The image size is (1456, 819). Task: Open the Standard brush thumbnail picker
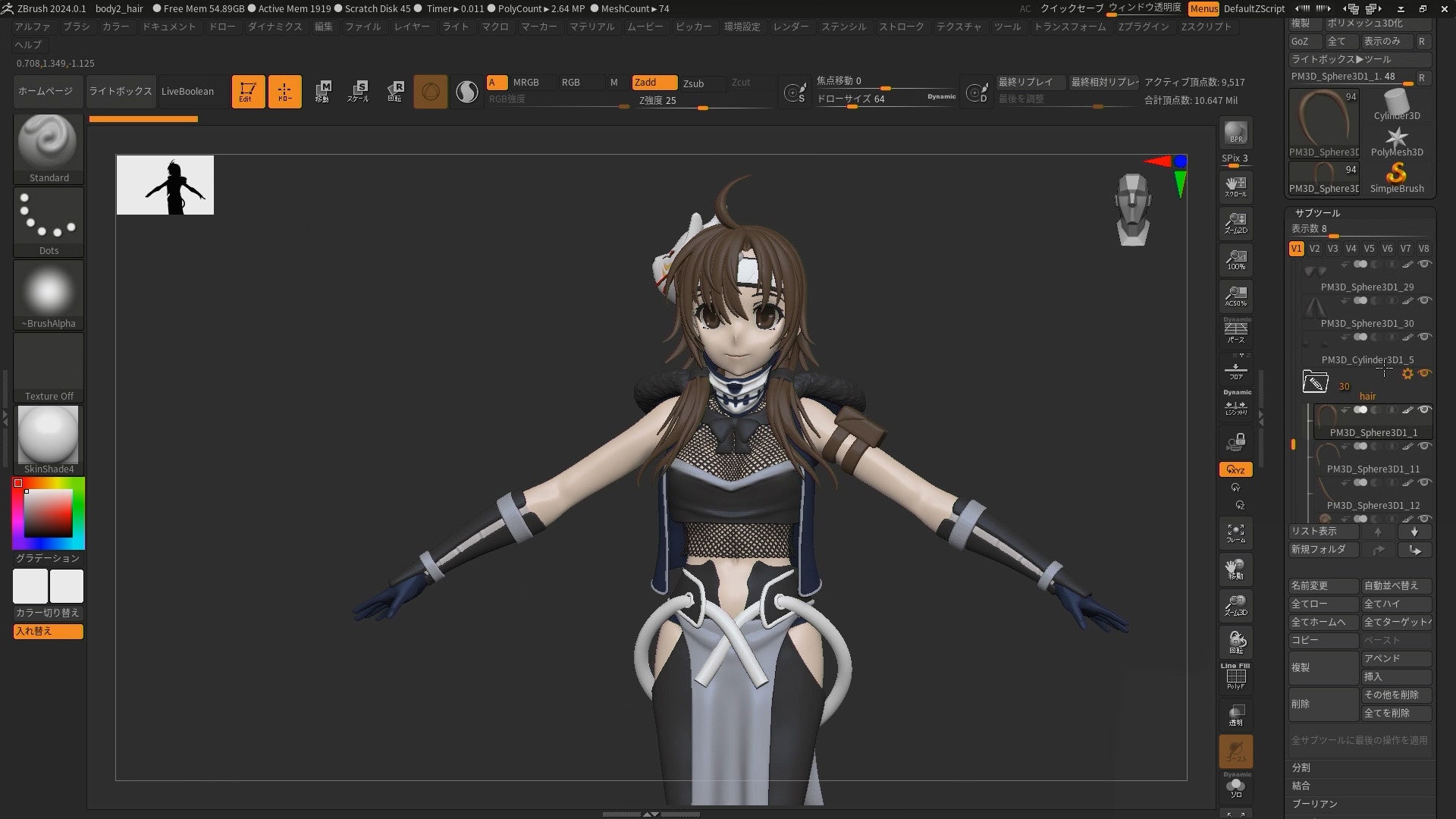[48, 143]
